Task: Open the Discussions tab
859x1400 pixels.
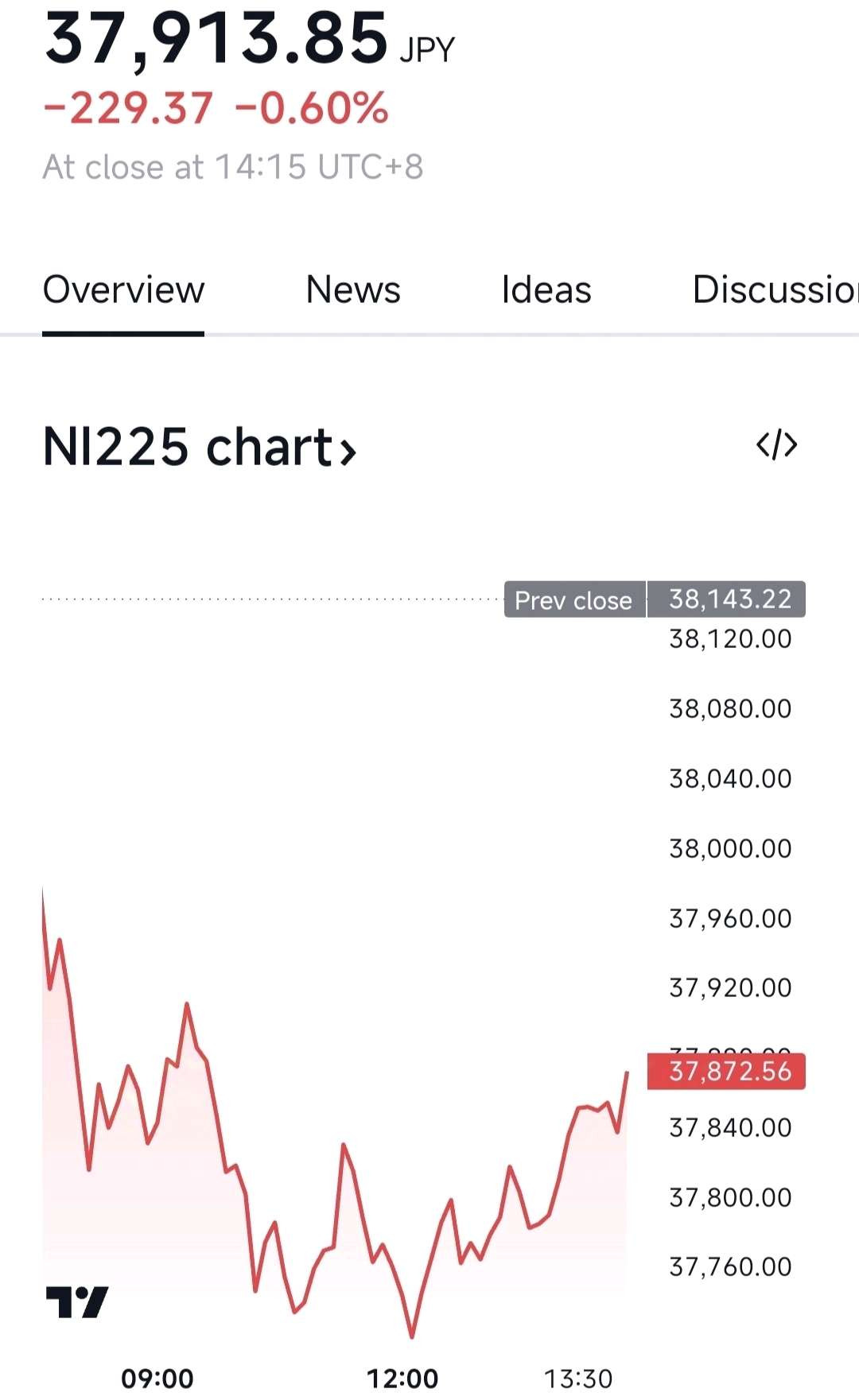Action: click(x=775, y=289)
